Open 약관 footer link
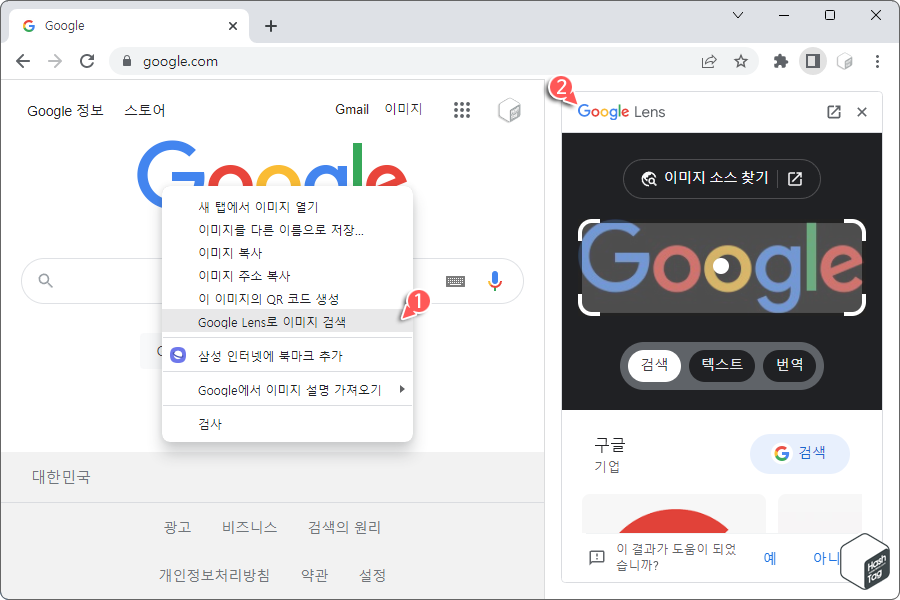This screenshot has width=900, height=600. (315, 575)
